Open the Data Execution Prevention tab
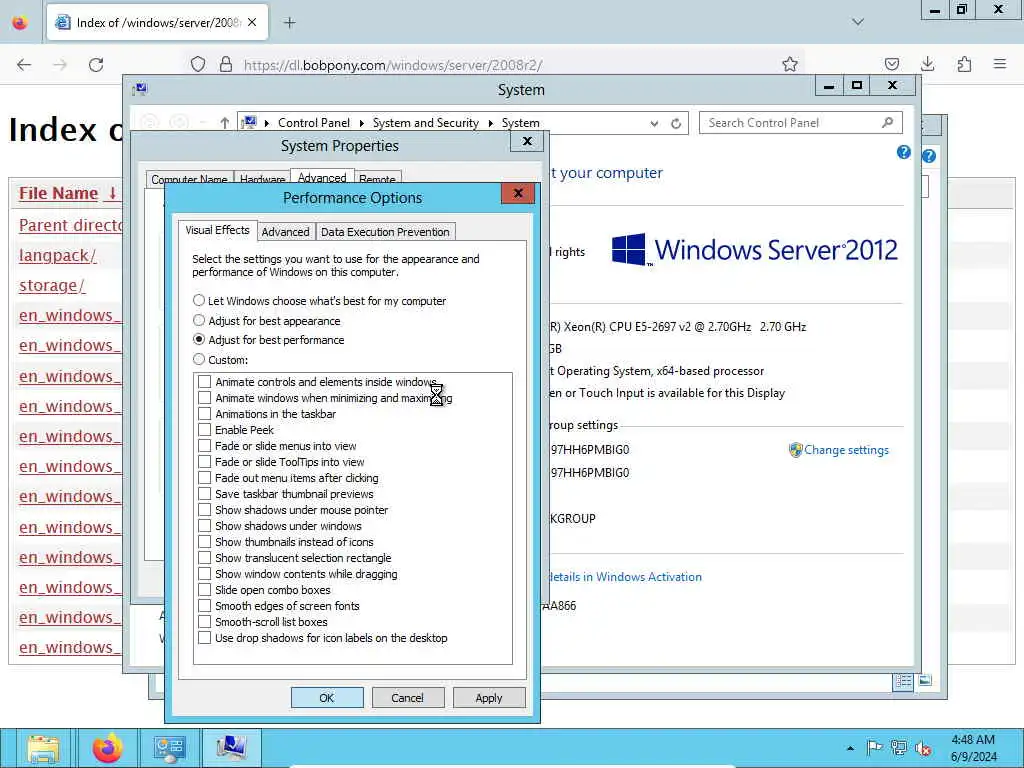Image resolution: width=1024 pixels, height=768 pixels. click(385, 232)
